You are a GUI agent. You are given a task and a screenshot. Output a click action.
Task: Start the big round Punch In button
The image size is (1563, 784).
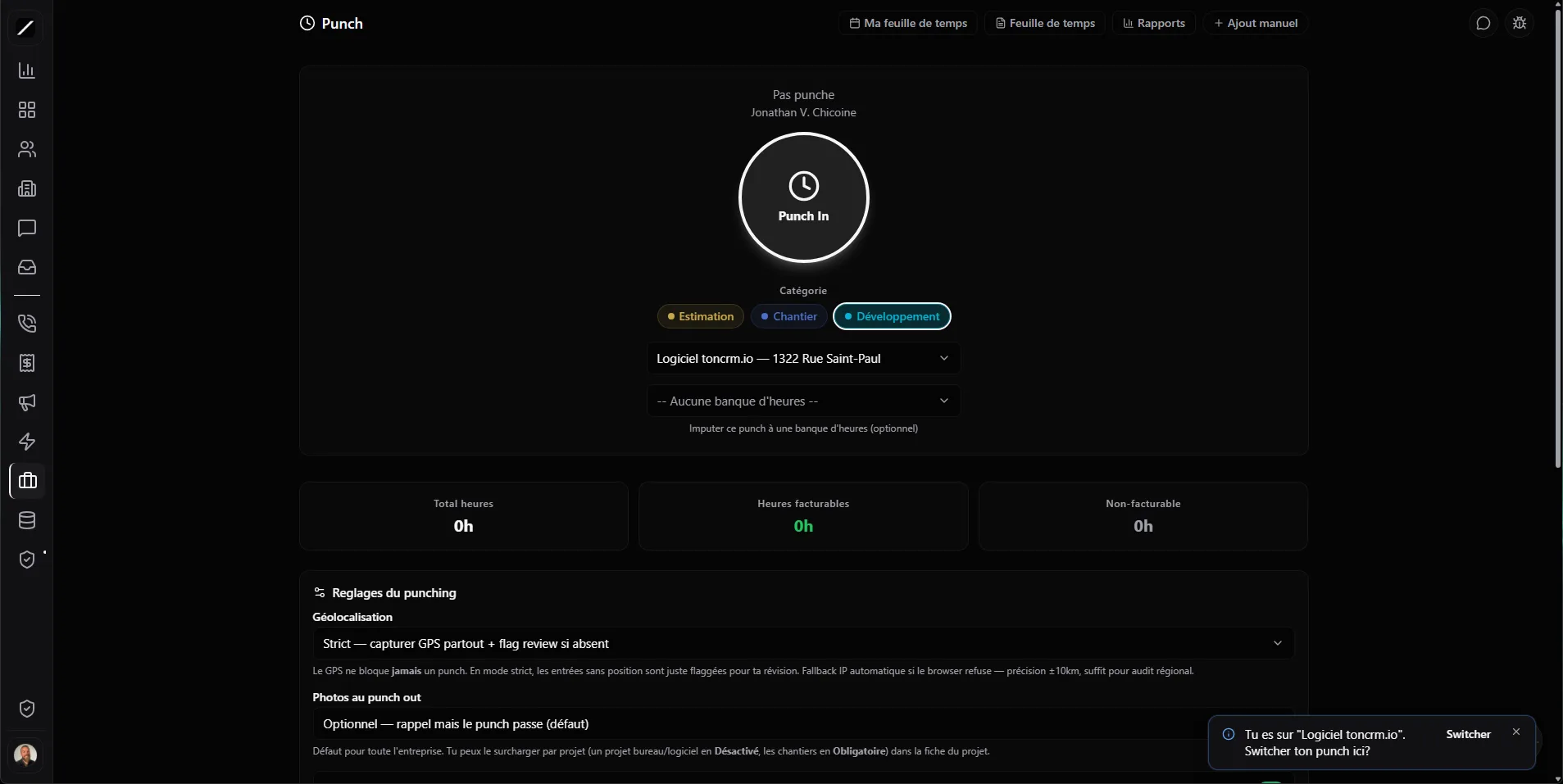(803, 197)
